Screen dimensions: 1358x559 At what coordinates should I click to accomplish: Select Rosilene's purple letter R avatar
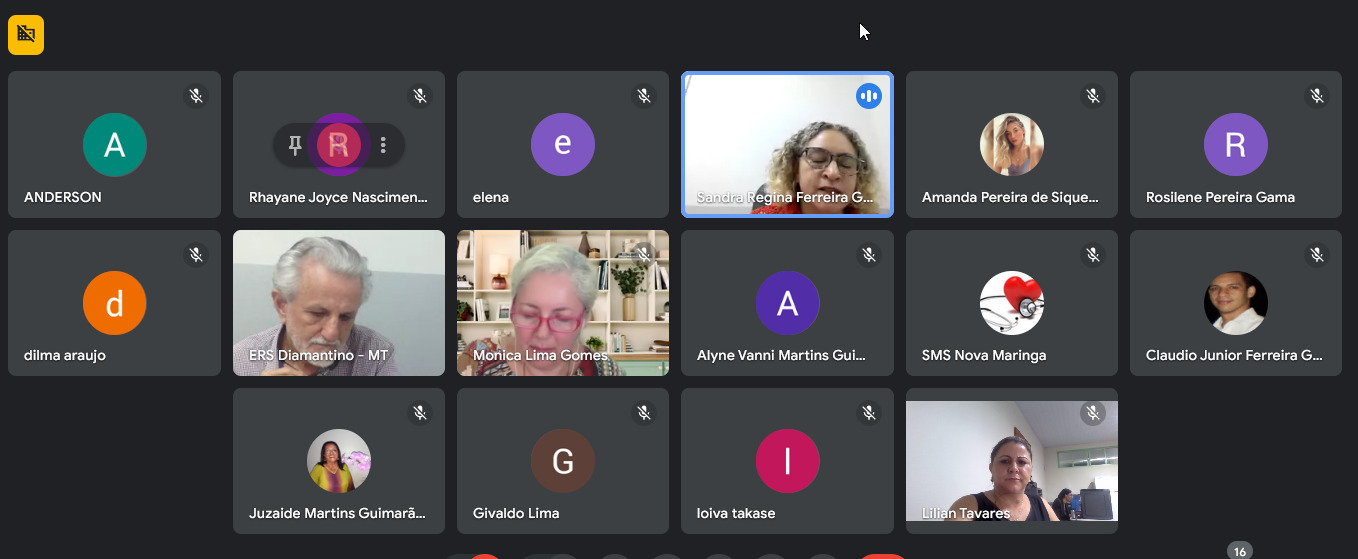coord(1236,145)
